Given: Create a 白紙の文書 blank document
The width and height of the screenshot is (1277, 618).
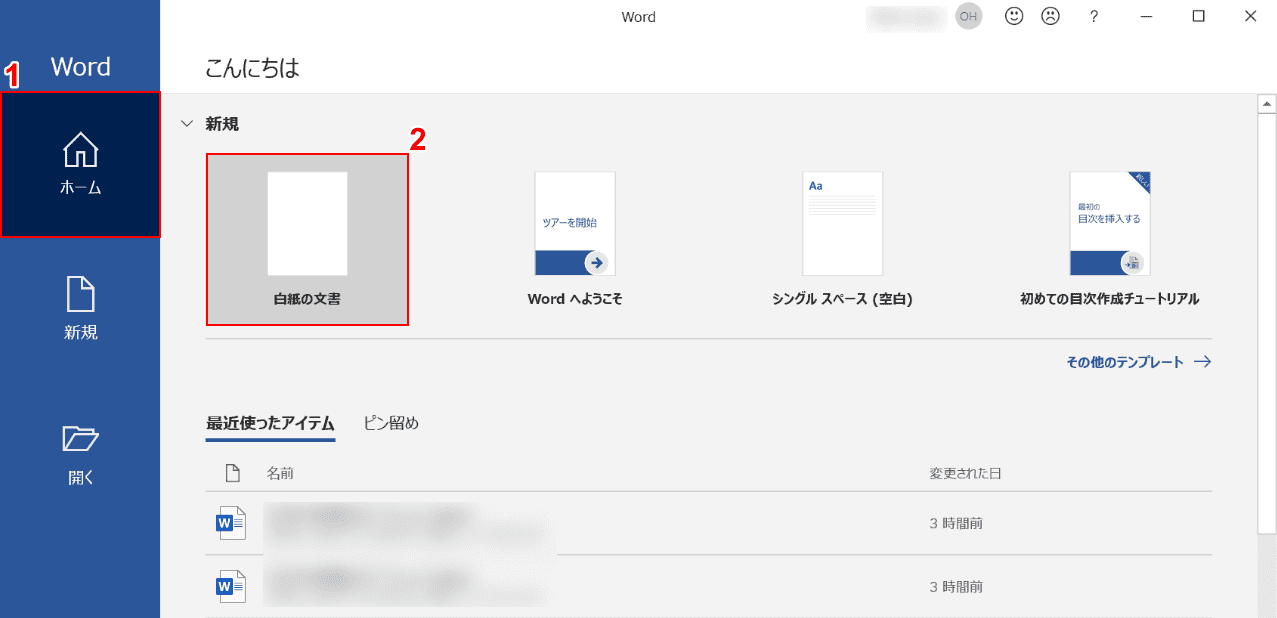Looking at the screenshot, I should tap(307, 239).
